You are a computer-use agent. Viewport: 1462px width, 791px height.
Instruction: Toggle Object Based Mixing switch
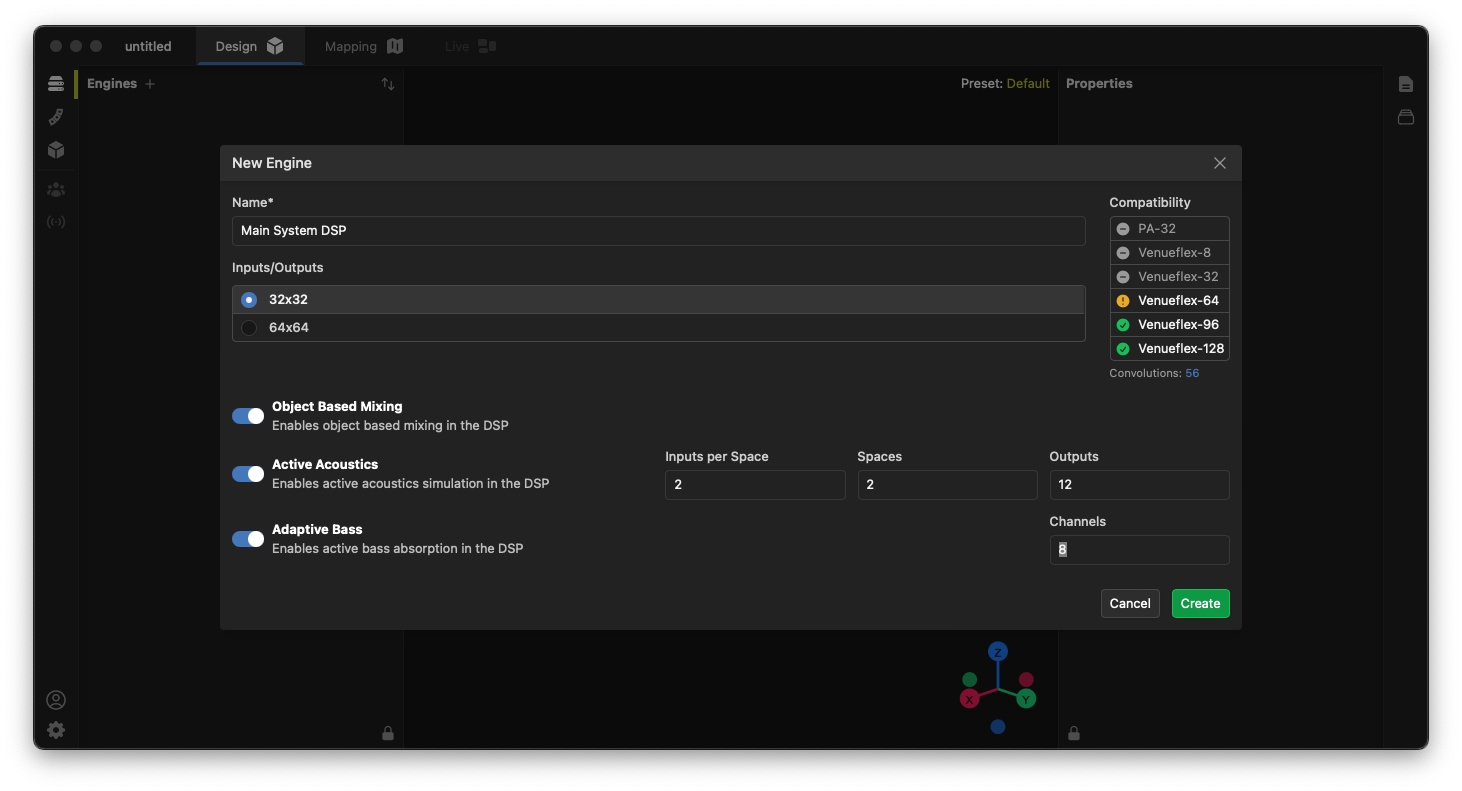[x=248, y=416]
